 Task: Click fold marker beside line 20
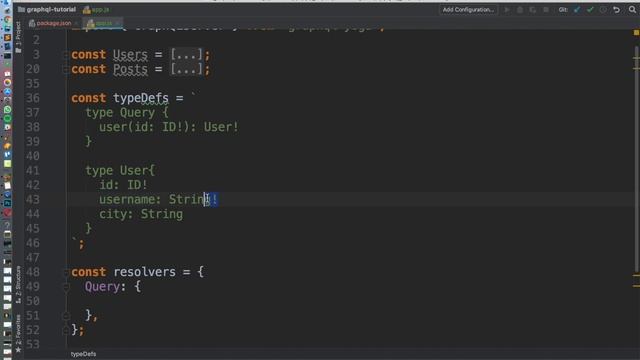(x=66, y=69)
